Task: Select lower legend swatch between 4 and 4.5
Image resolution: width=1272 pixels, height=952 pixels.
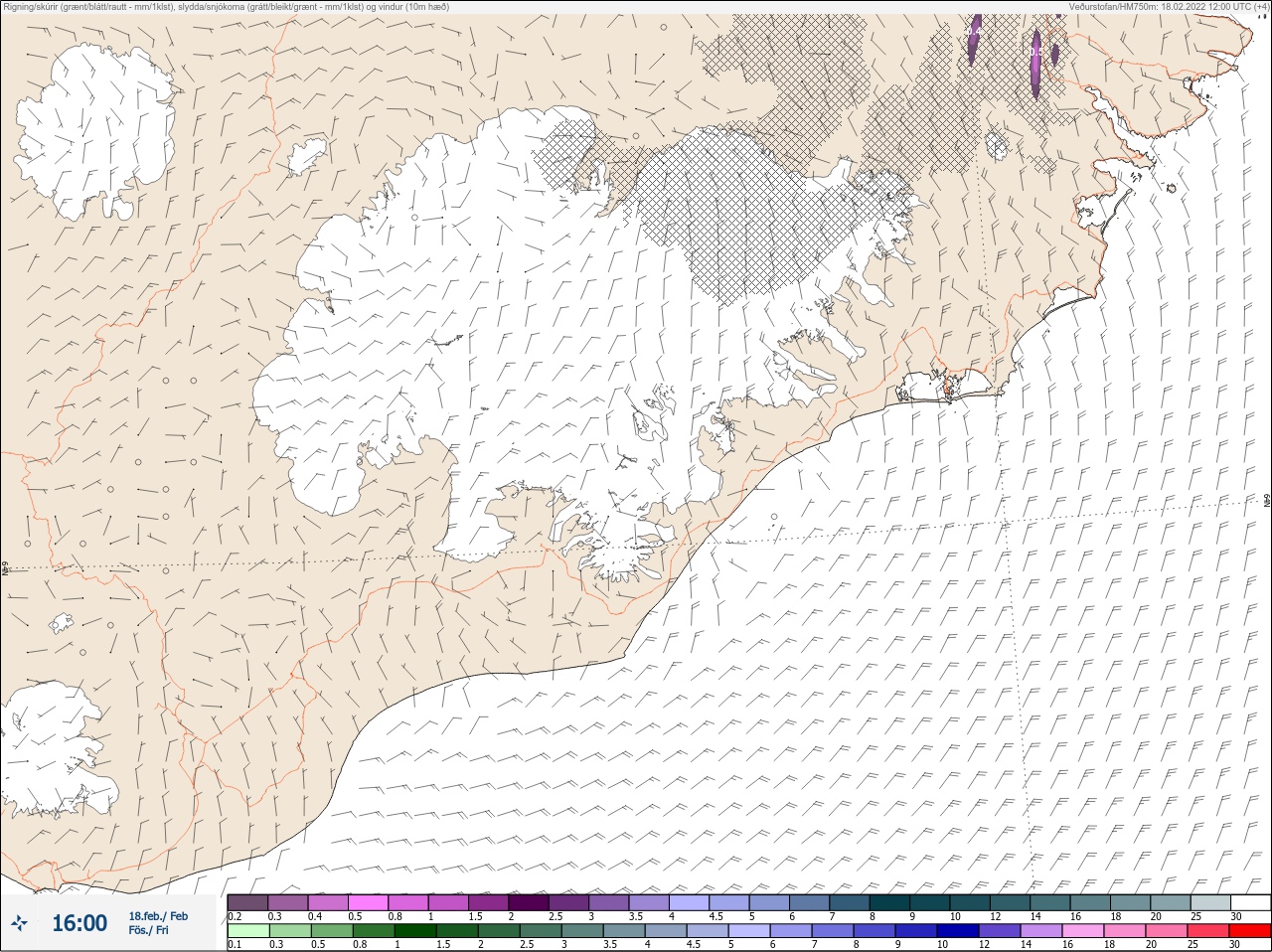Action: [x=666, y=931]
